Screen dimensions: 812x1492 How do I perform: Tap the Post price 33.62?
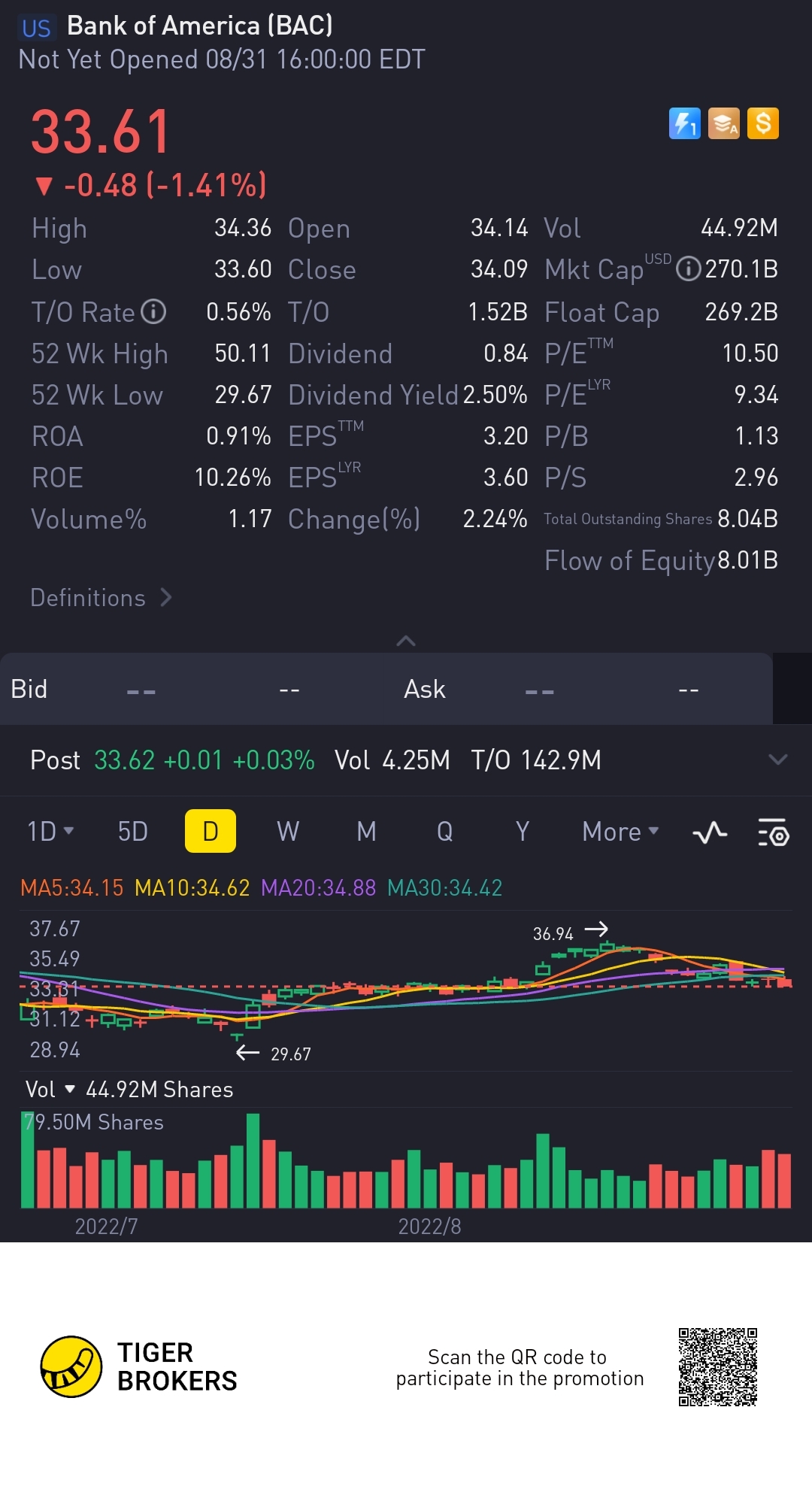[125, 760]
